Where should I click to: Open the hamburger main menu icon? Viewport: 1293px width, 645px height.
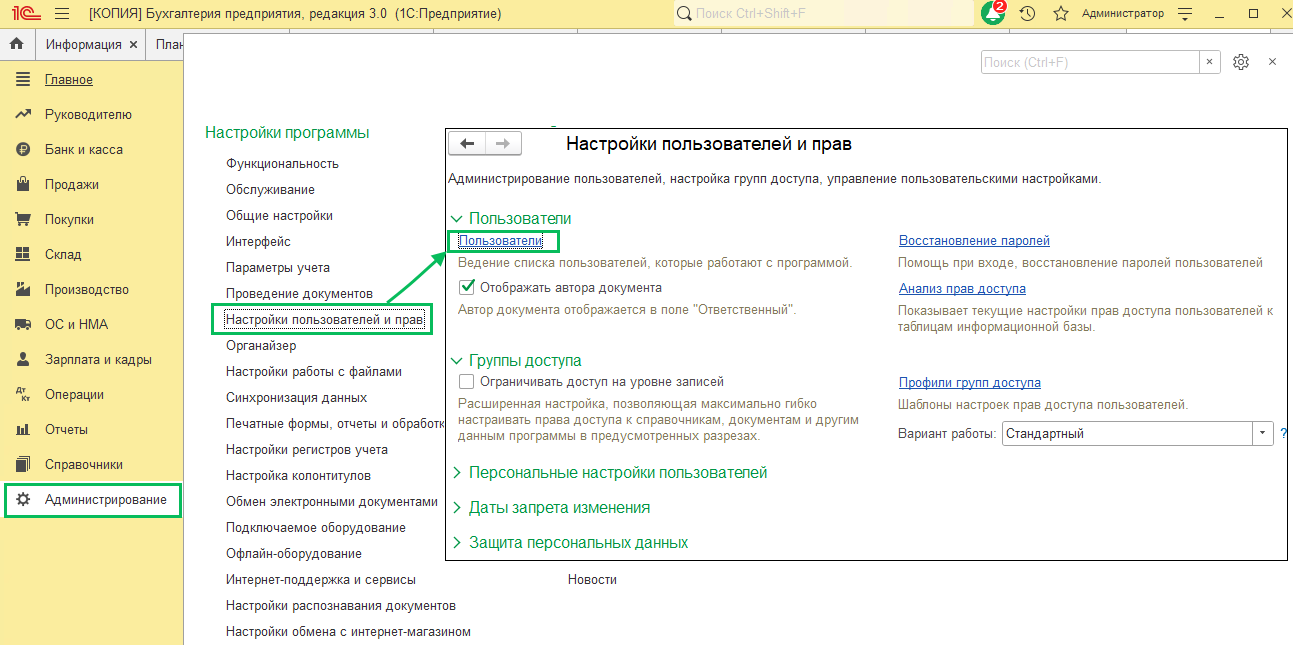coord(61,14)
